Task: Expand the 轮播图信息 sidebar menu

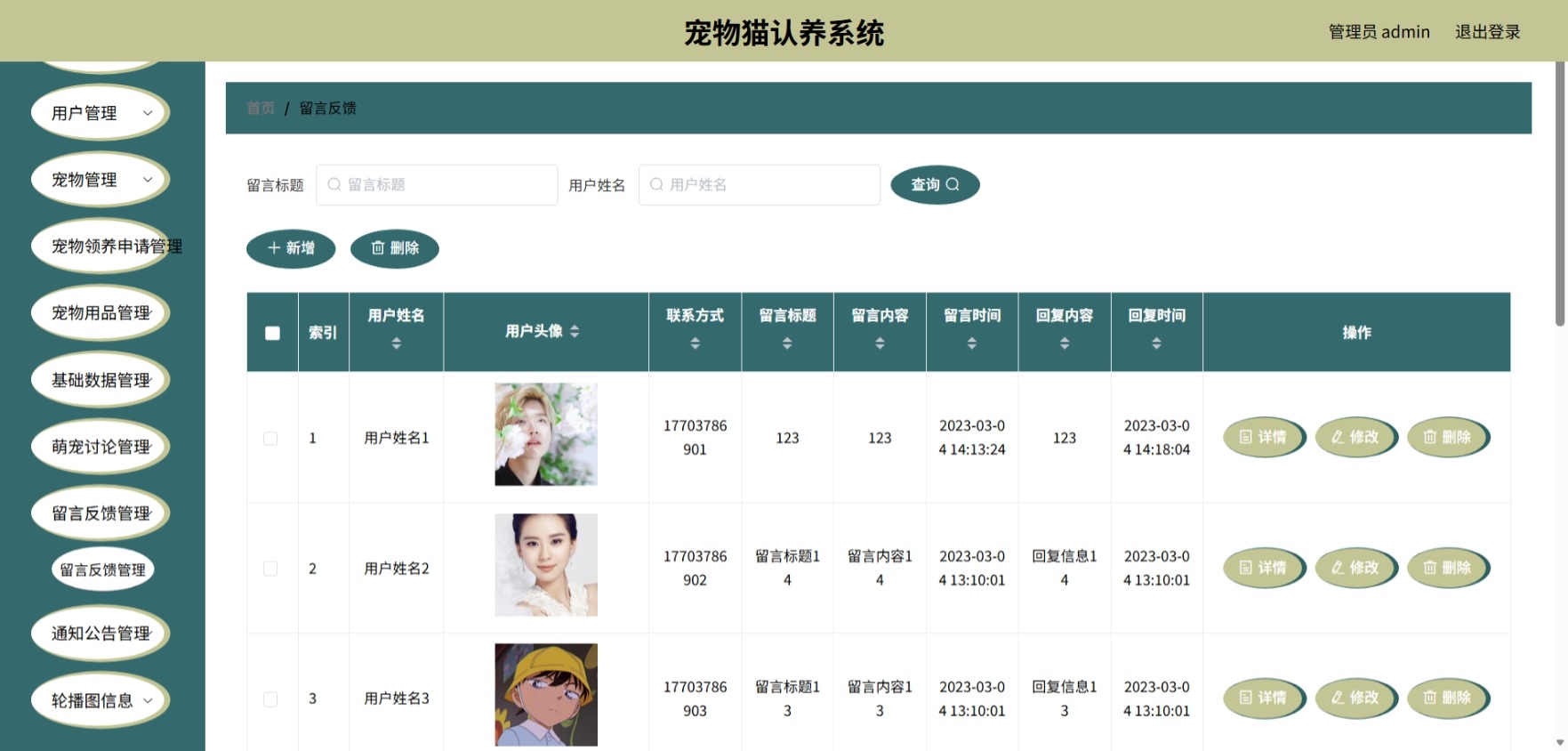Action: click(x=101, y=700)
